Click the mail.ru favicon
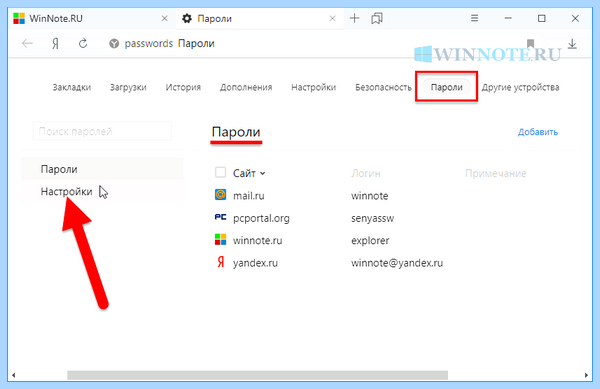This screenshot has width=600, height=389. [x=220, y=195]
